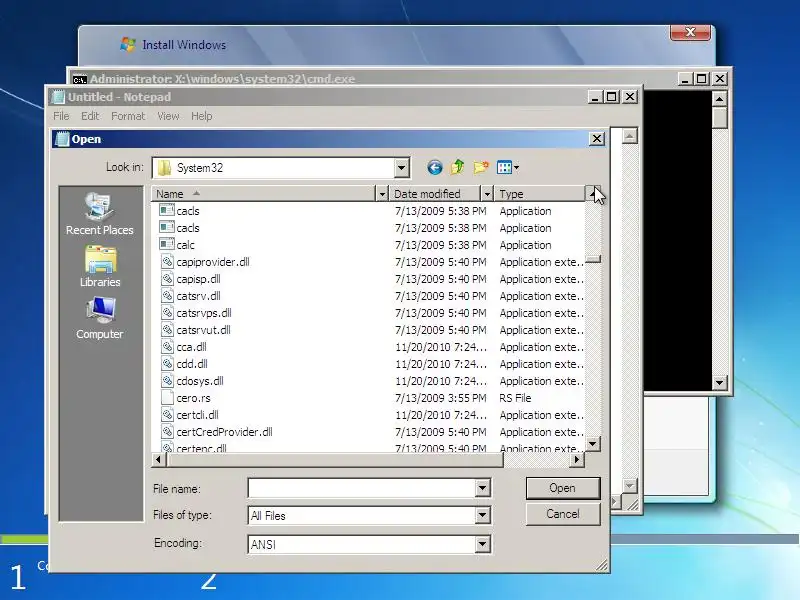This screenshot has height=600, width=800.
Task: Click the file list vertical scrollbar thumb
Action: pos(593,259)
